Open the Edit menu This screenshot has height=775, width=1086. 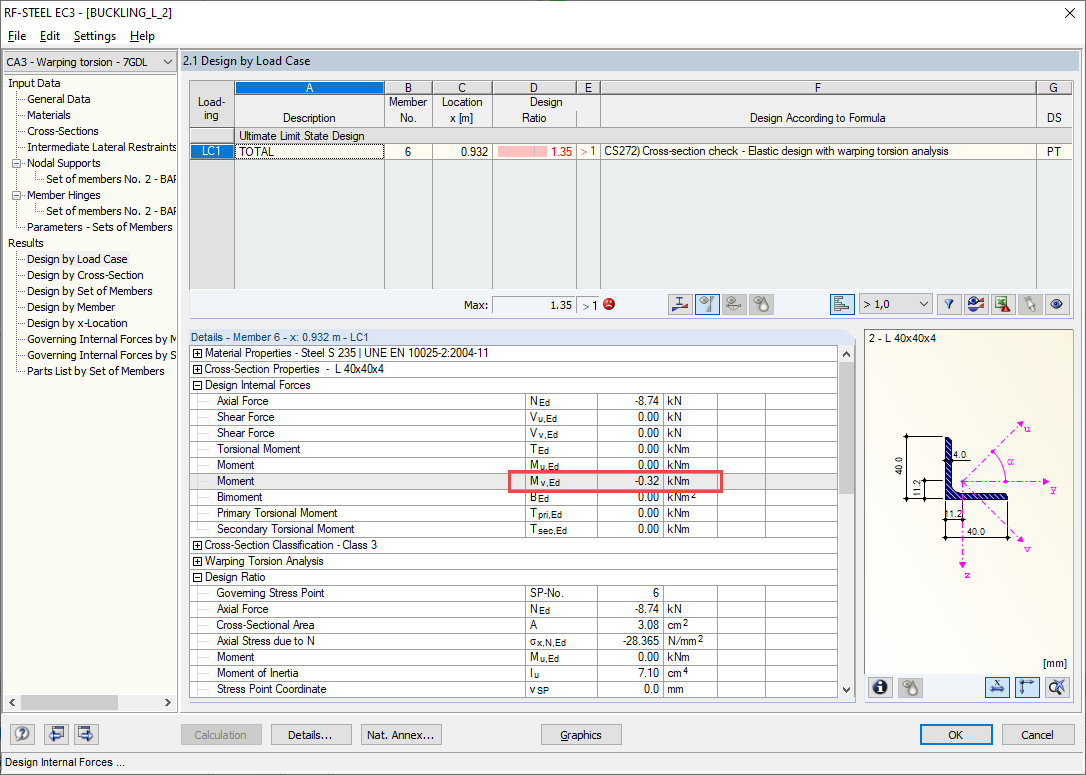(49, 36)
